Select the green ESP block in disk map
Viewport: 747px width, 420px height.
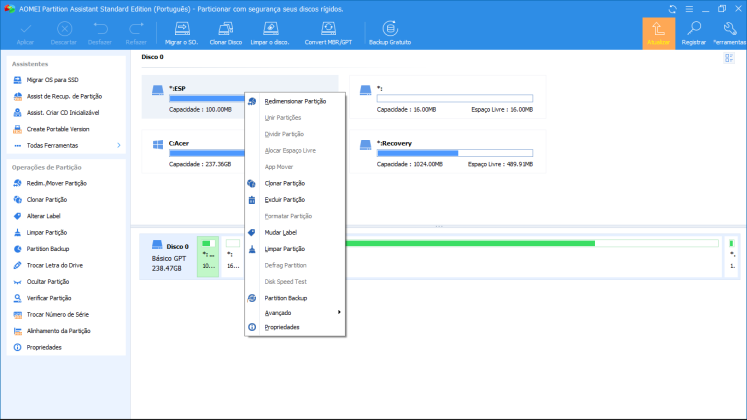pos(208,256)
